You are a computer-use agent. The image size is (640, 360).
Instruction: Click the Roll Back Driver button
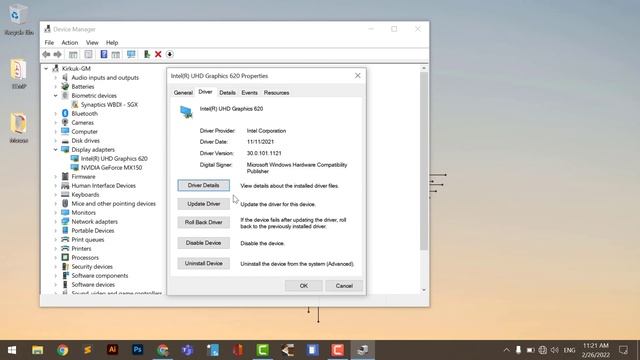pos(203,222)
